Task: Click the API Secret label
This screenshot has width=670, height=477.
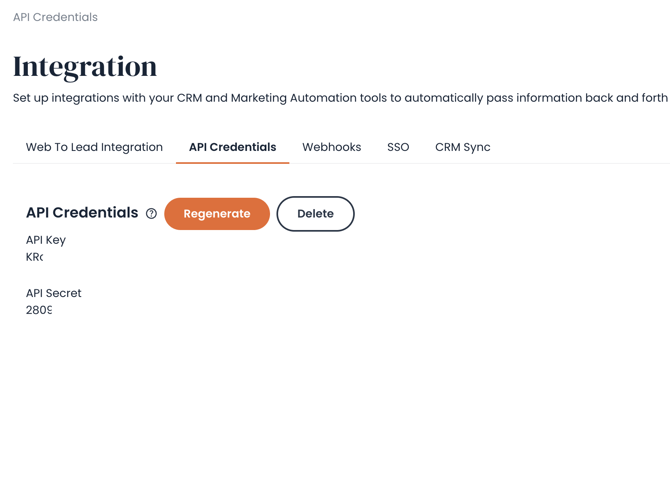Action: pyautogui.click(x=53, y=293)
